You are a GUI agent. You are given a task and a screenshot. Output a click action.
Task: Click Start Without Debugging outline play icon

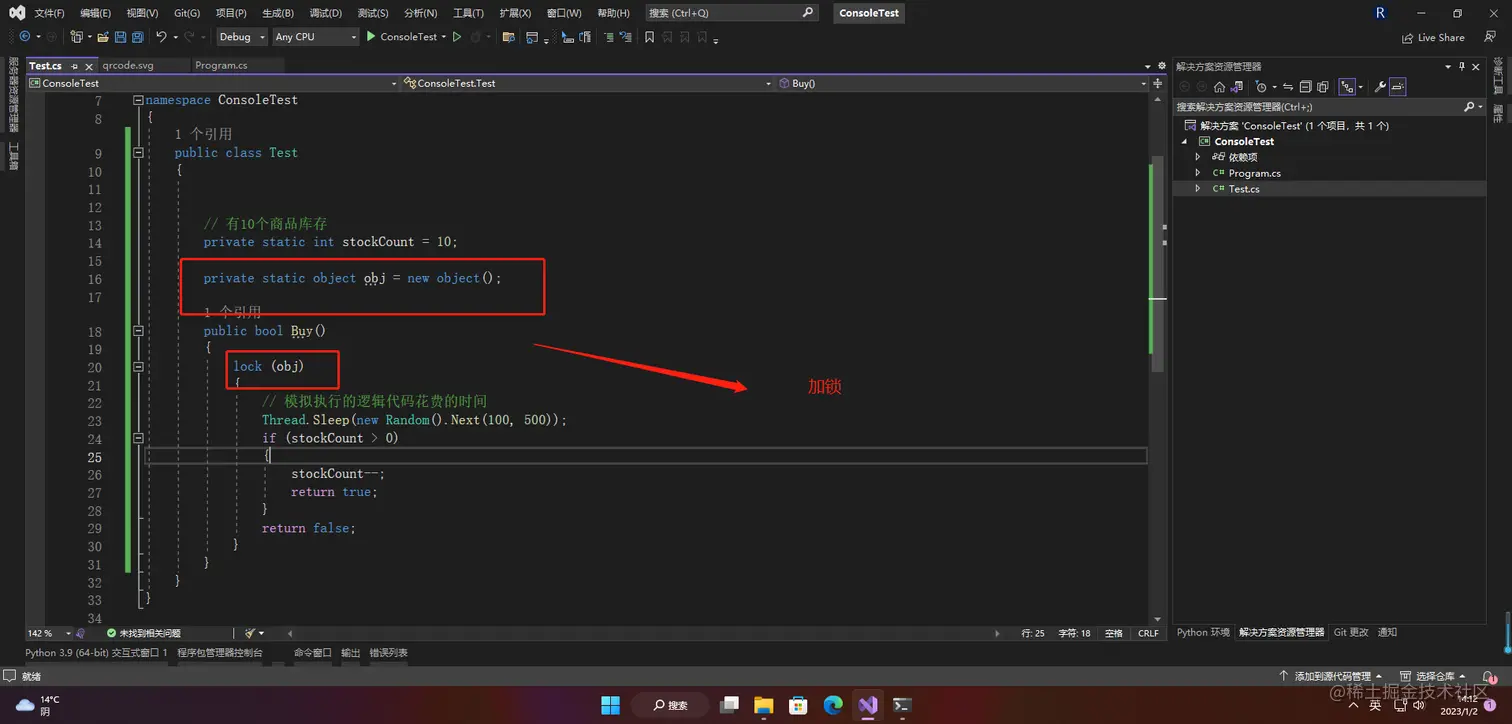pyautogui.click(x=457, y=37)
